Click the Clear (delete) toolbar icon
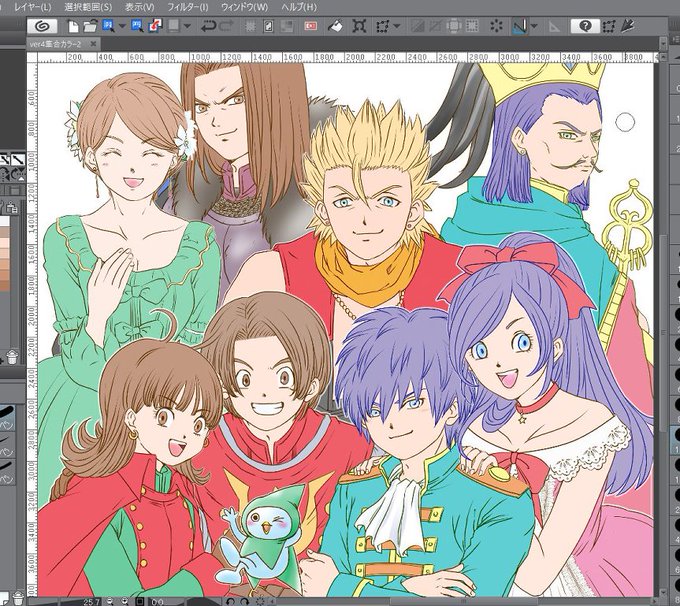The height and width of the screenshot is (606, 680). [x=250, y=26]
